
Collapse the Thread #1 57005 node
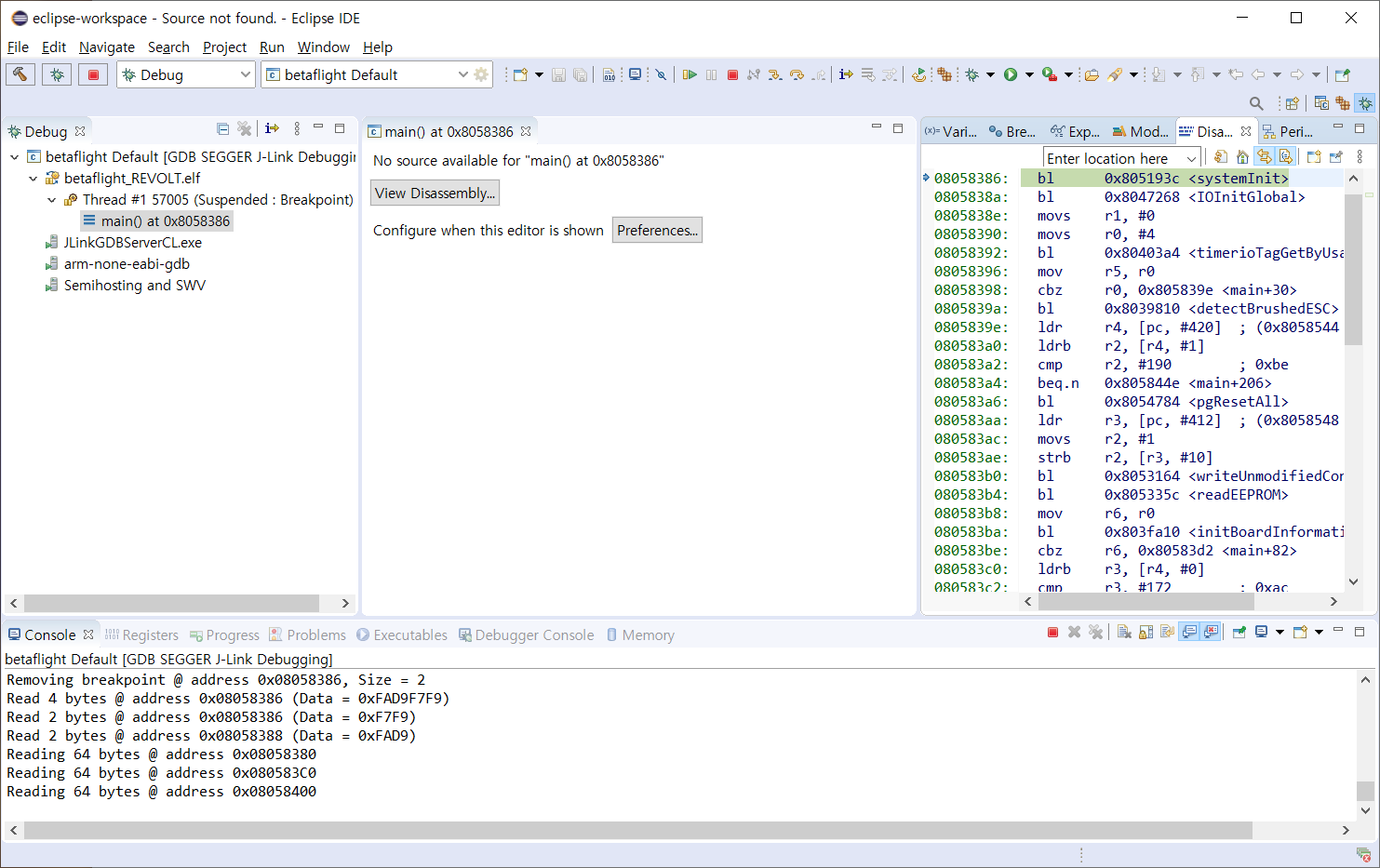point(52,200)
